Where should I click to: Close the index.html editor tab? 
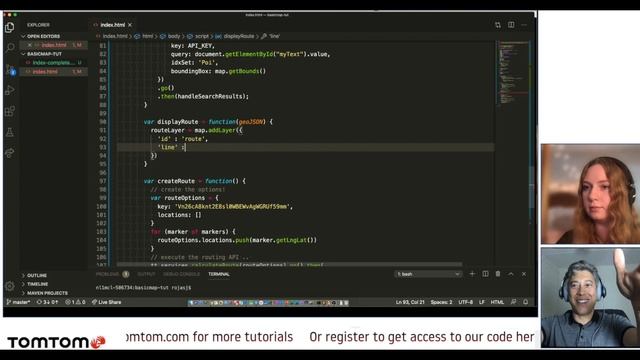[x=130, y=25]
